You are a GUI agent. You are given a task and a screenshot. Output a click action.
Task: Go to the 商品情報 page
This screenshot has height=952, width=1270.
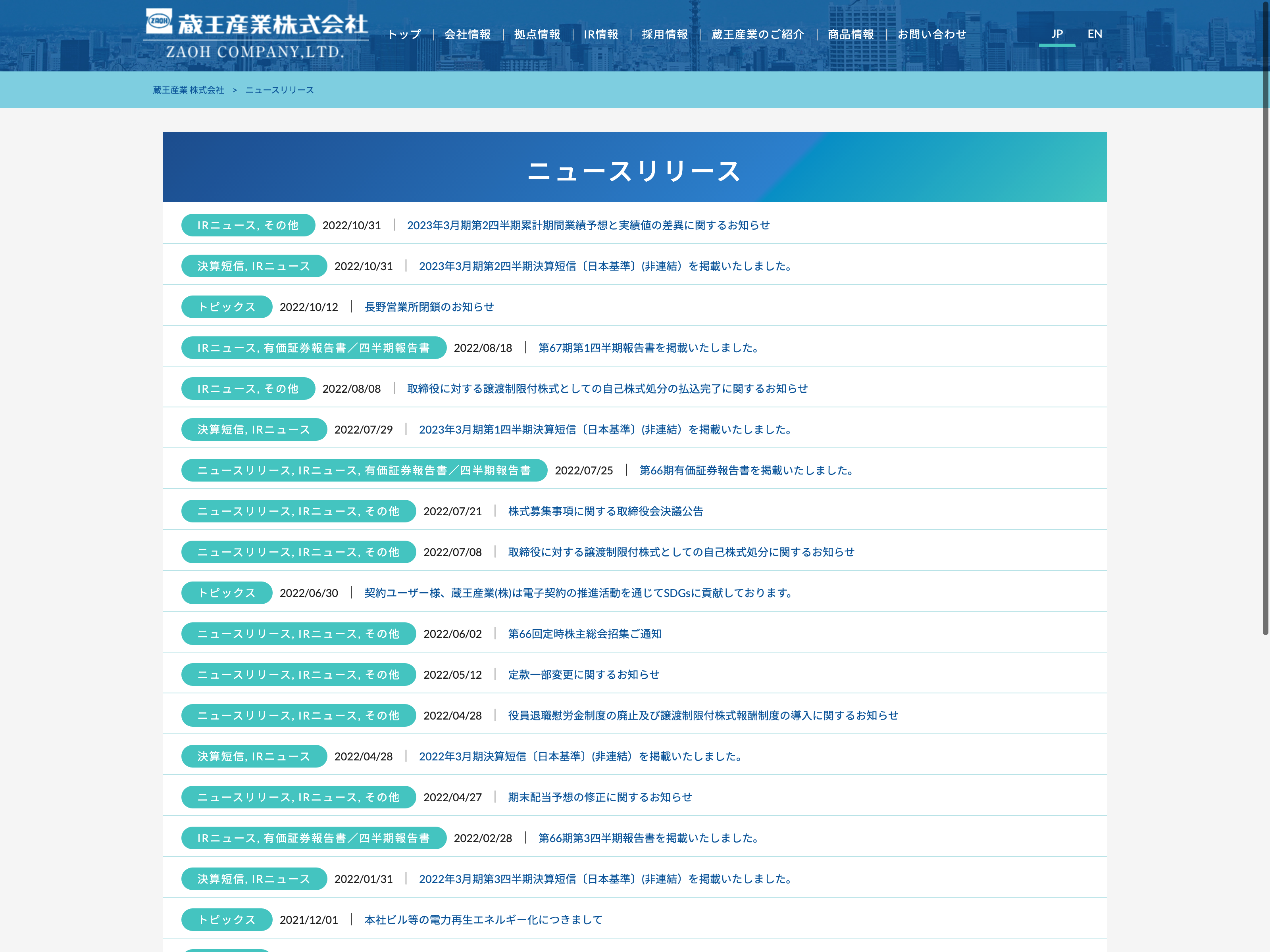click(x=850, y=35)
